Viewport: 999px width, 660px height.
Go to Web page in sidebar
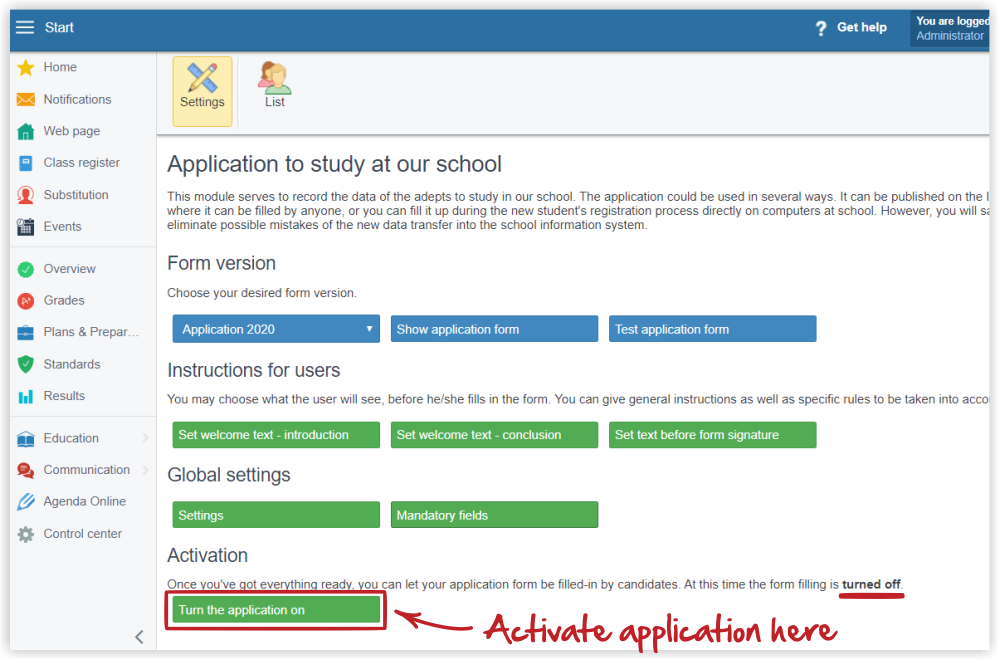71,131
